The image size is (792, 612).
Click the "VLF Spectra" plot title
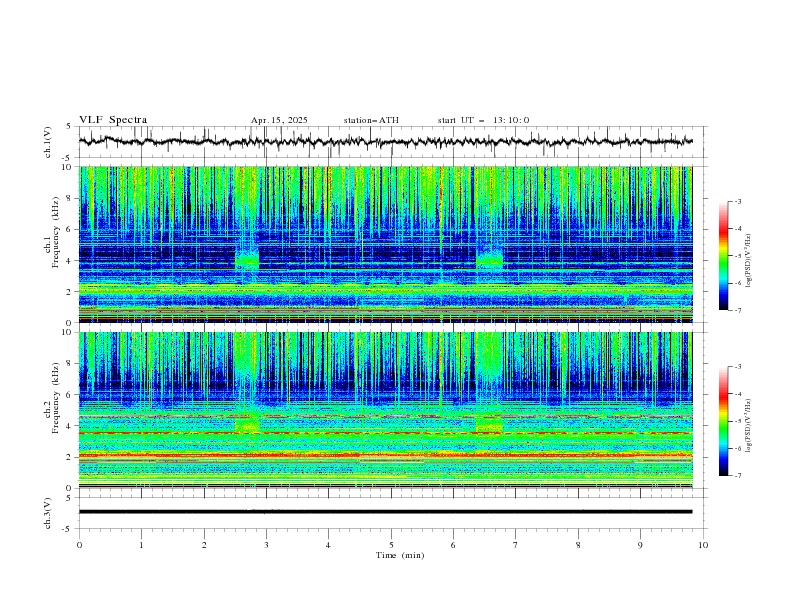[x=113, y=120]
